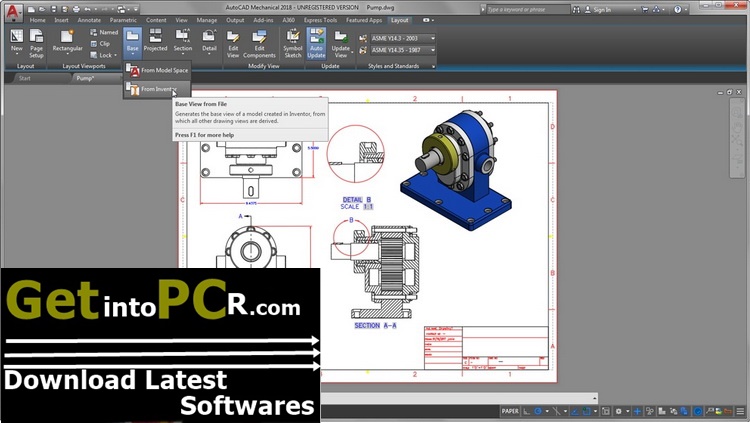Open the Manage ribbon tab
Screen dimensions: 750x423
(x=207, y=20)
